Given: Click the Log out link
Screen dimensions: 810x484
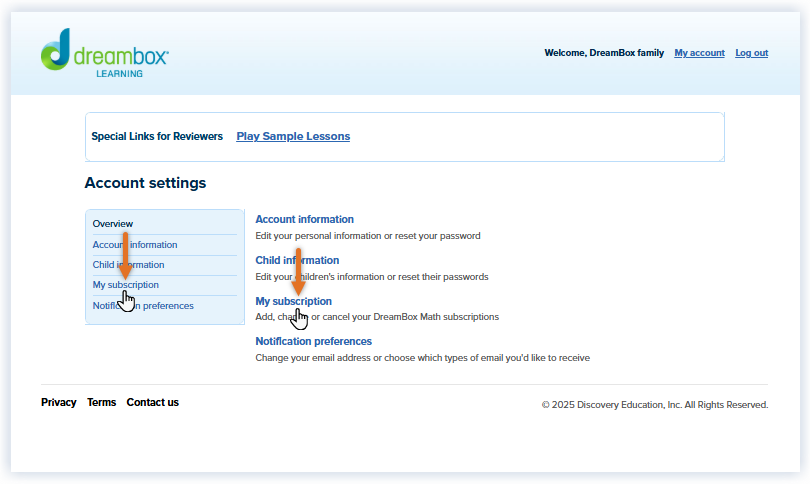Looking at the screenshot, I should coord(751,53).
